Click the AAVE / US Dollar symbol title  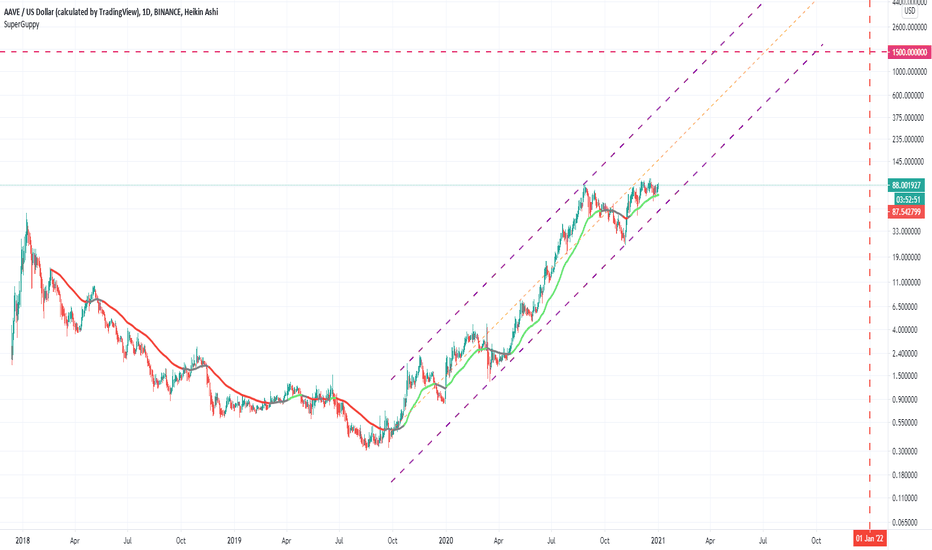point(111,11)
